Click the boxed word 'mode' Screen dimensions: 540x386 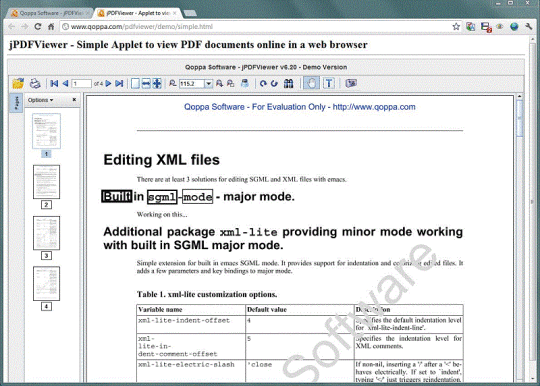coord(198,197)
